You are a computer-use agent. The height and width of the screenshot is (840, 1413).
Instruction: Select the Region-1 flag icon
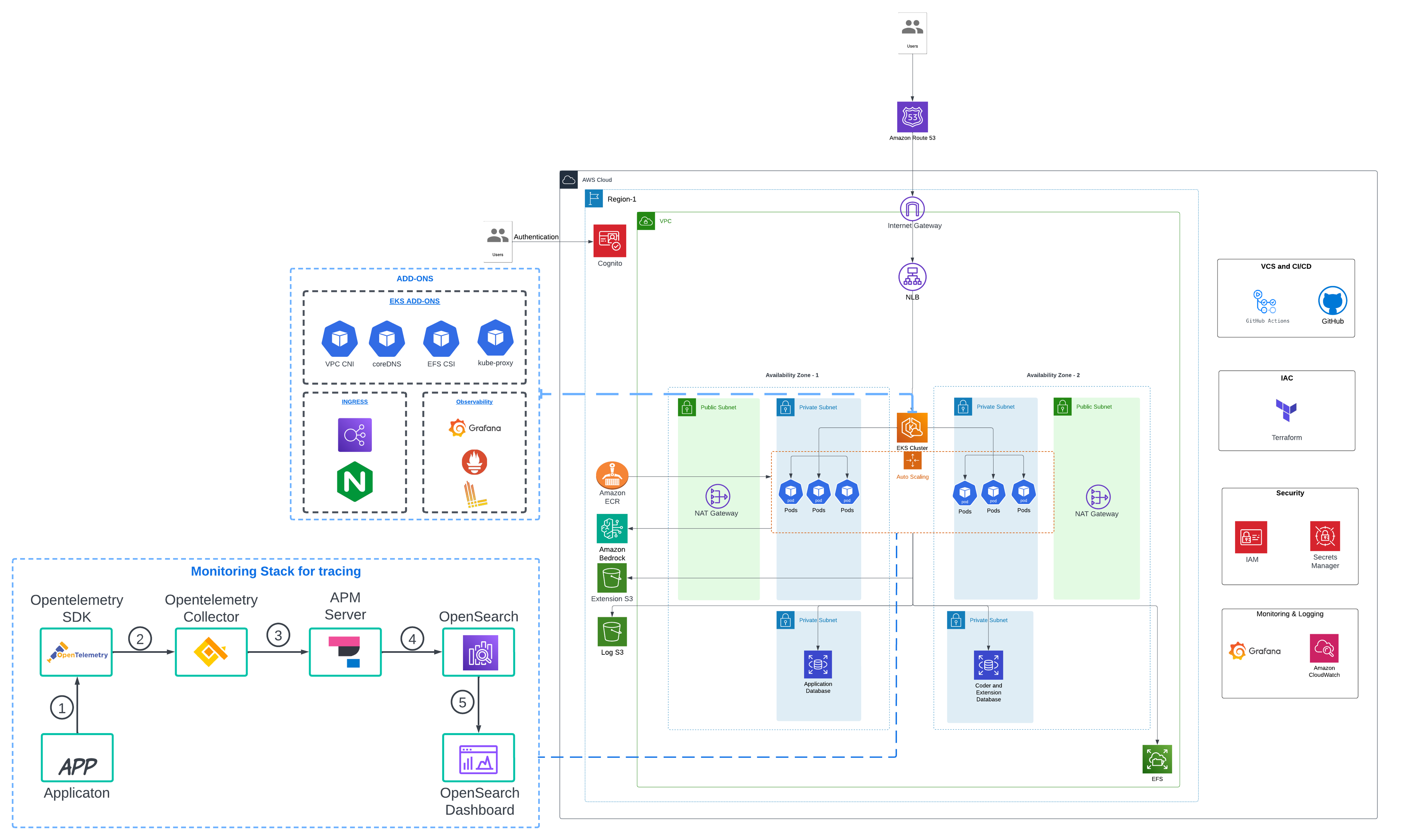pyautogui.click(x=593, y=199)
